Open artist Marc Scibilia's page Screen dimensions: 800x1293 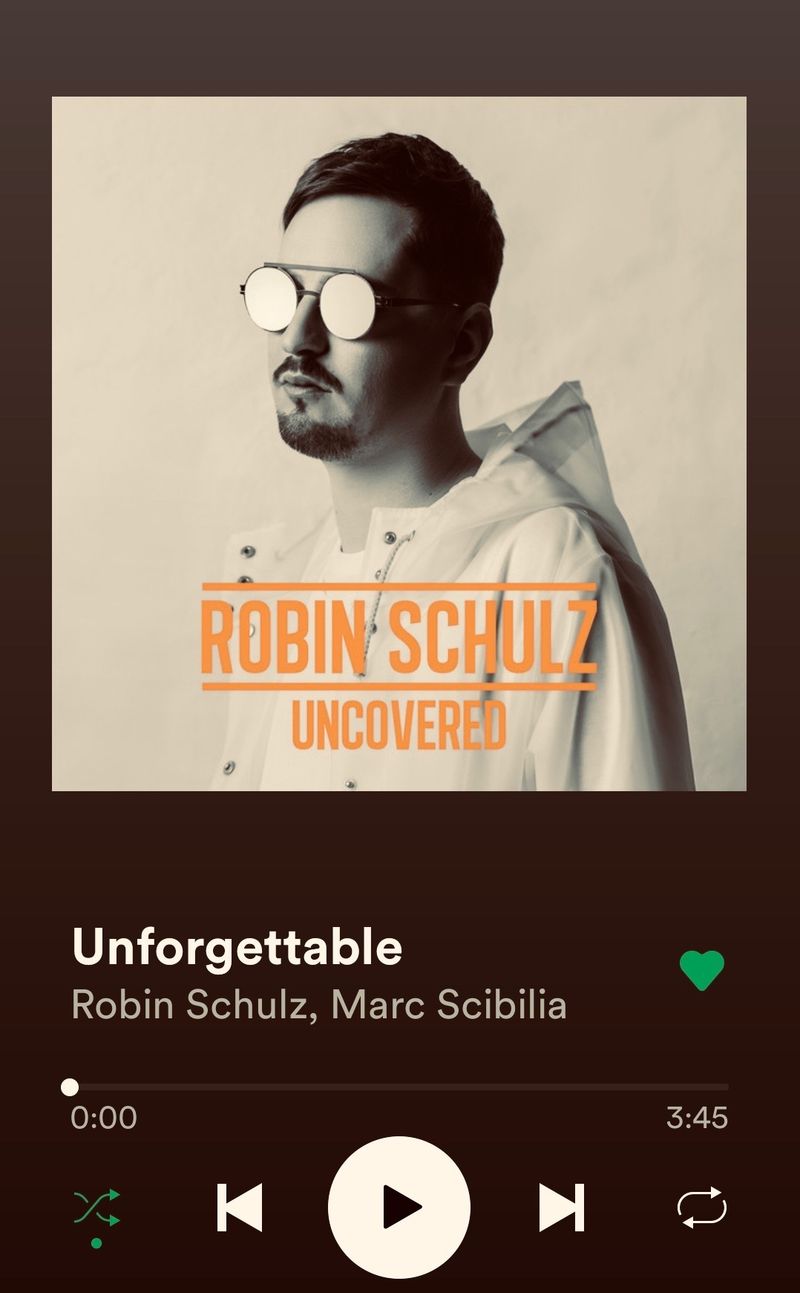click(x=449, y=1004)
